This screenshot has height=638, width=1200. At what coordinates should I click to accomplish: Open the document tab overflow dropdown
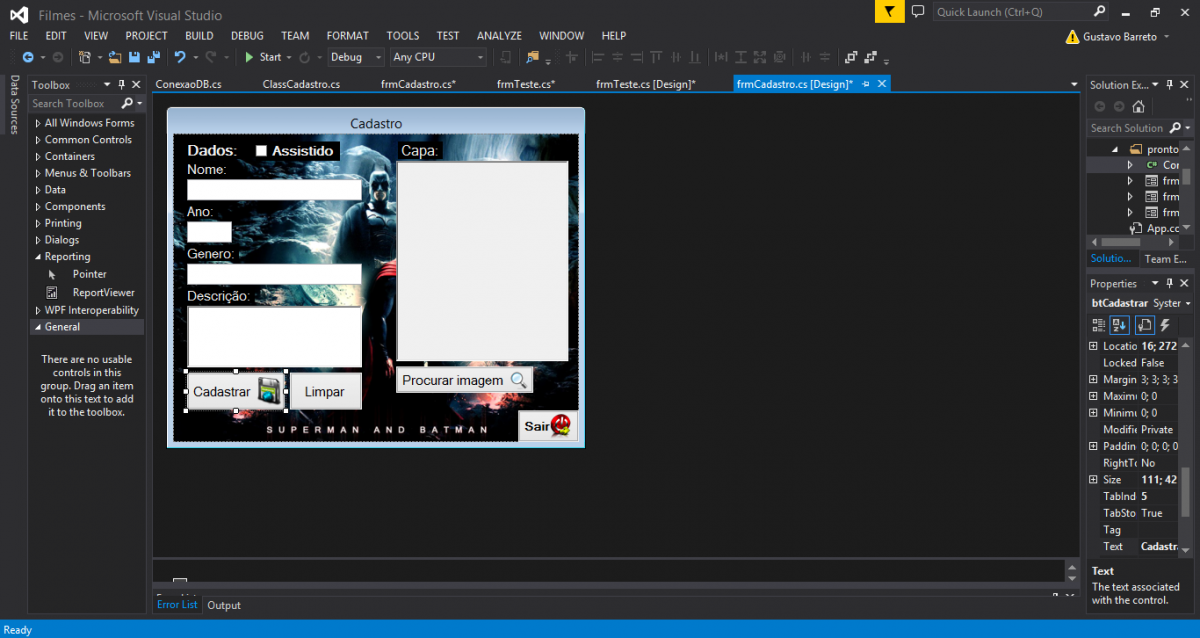(x=1074, y=85)
